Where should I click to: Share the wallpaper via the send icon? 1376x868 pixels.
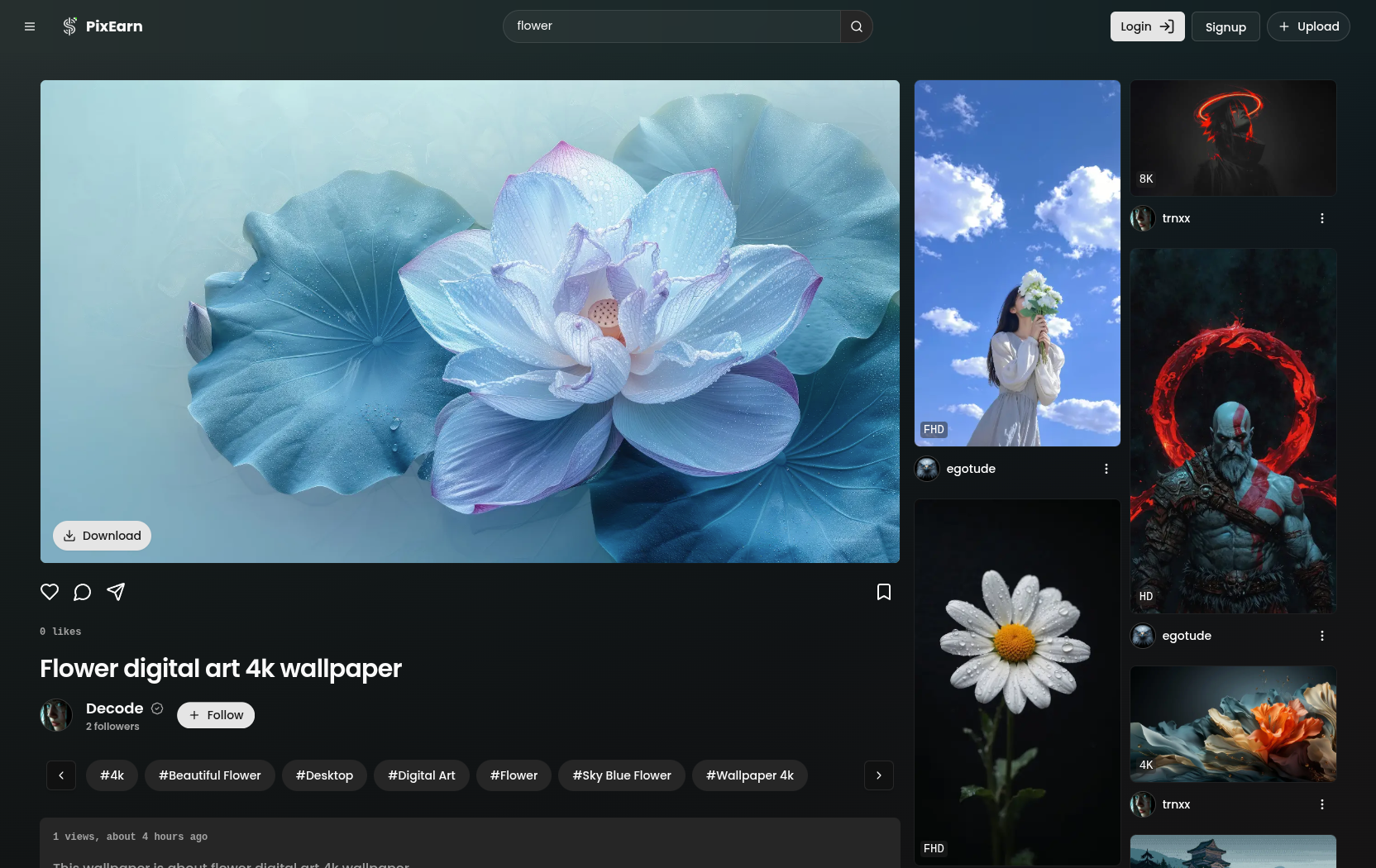[x=116, y=592]
